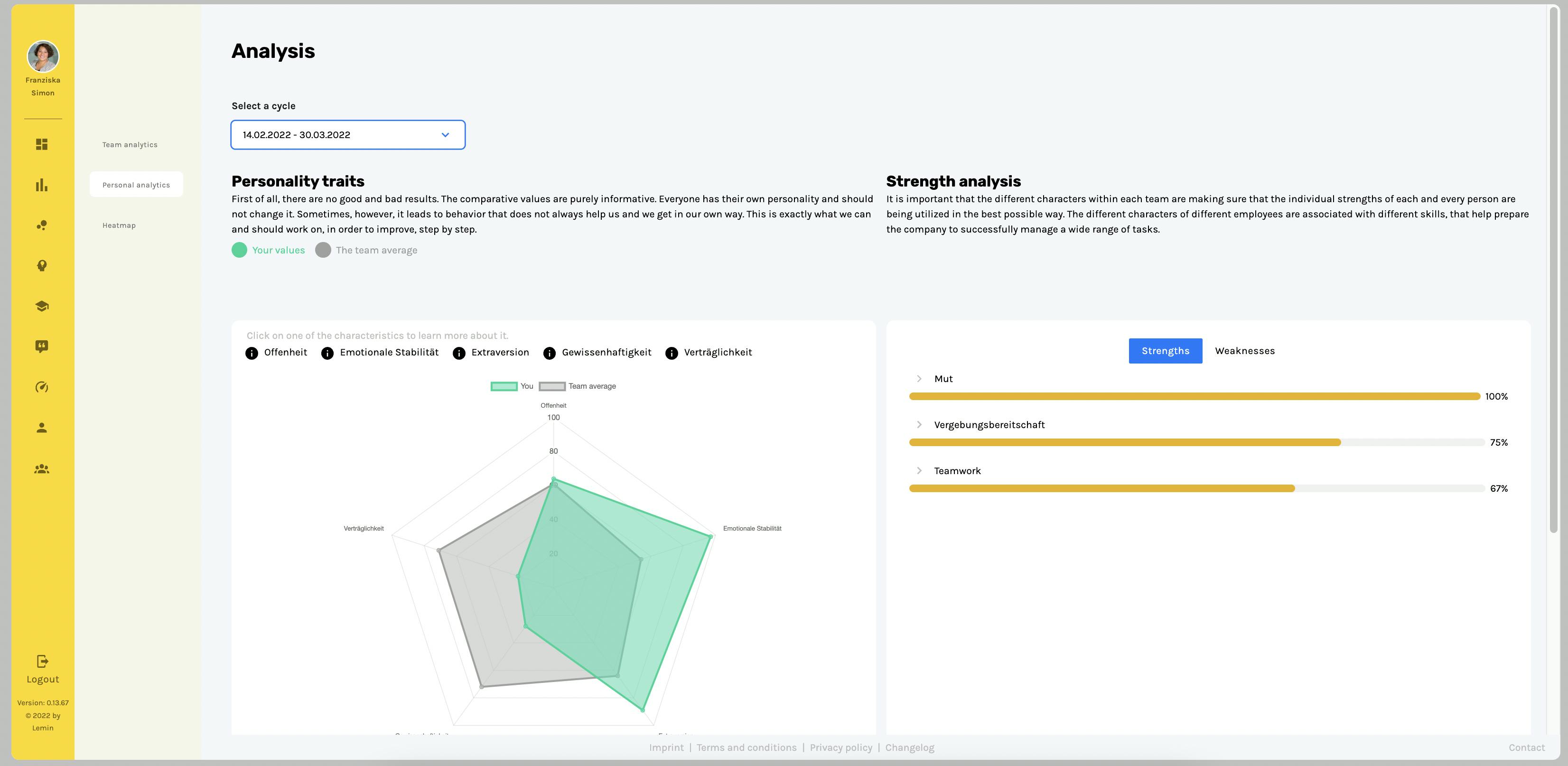Click Franziska Simon's profile avatar
The height and width of the screenshot is (766, 1568).
[x=43, y=56]
